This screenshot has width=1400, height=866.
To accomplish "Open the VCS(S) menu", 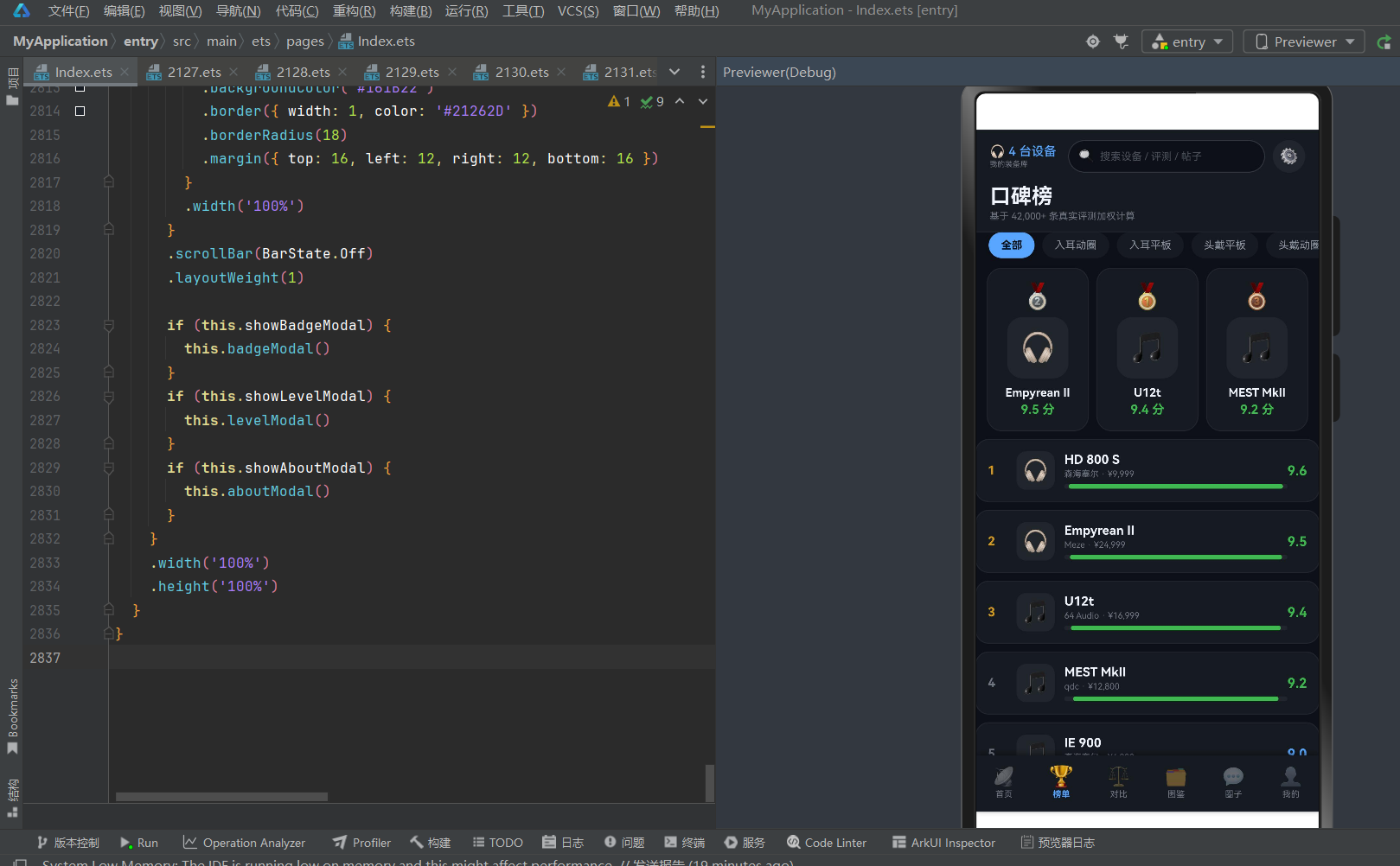I will pyautogui.click(x=579, y=10).
